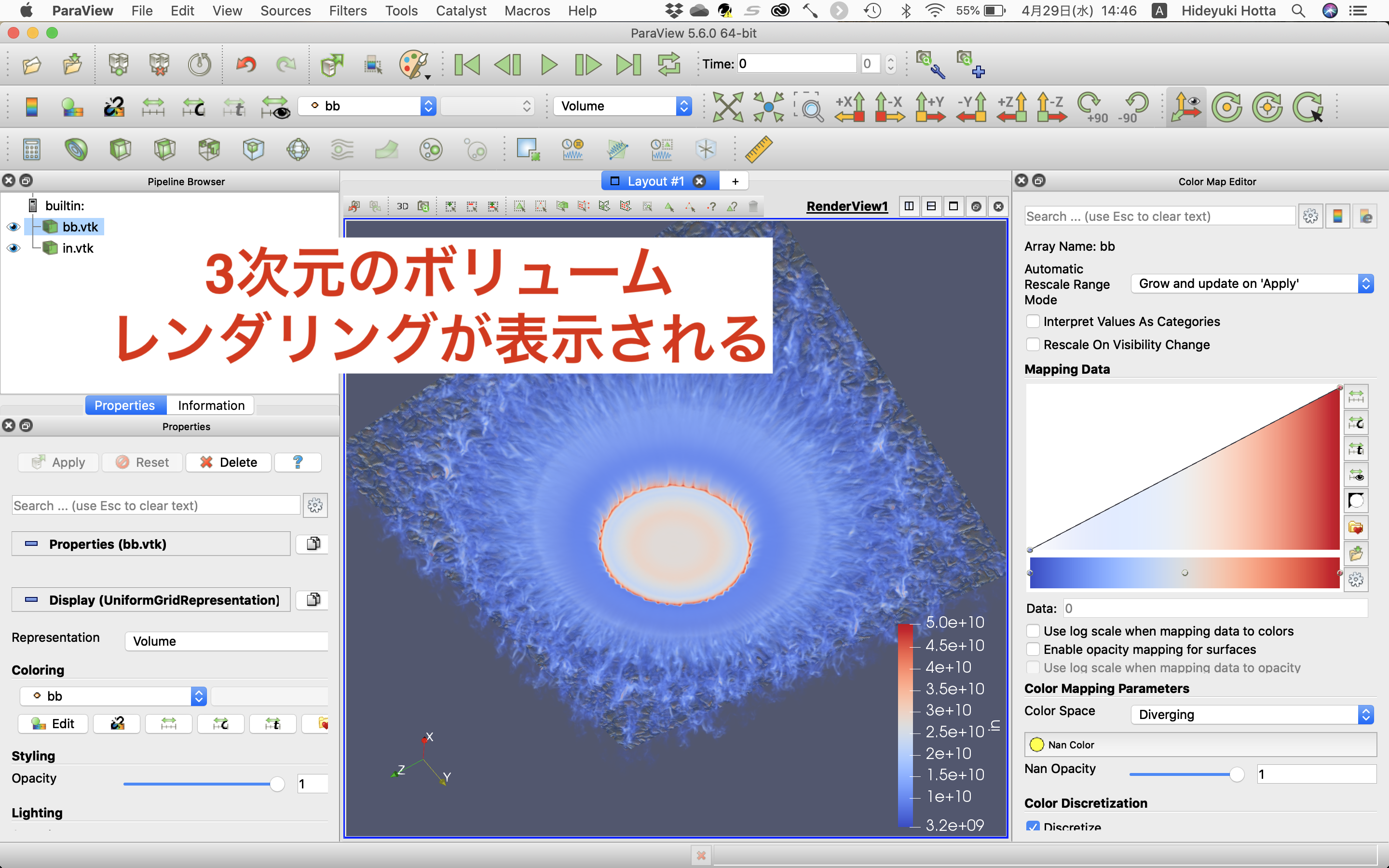Image resolution: width=1389 pixels, height=868 pixels.
Task: Click the Open file folder icon
Action: (x=31, y=64)
